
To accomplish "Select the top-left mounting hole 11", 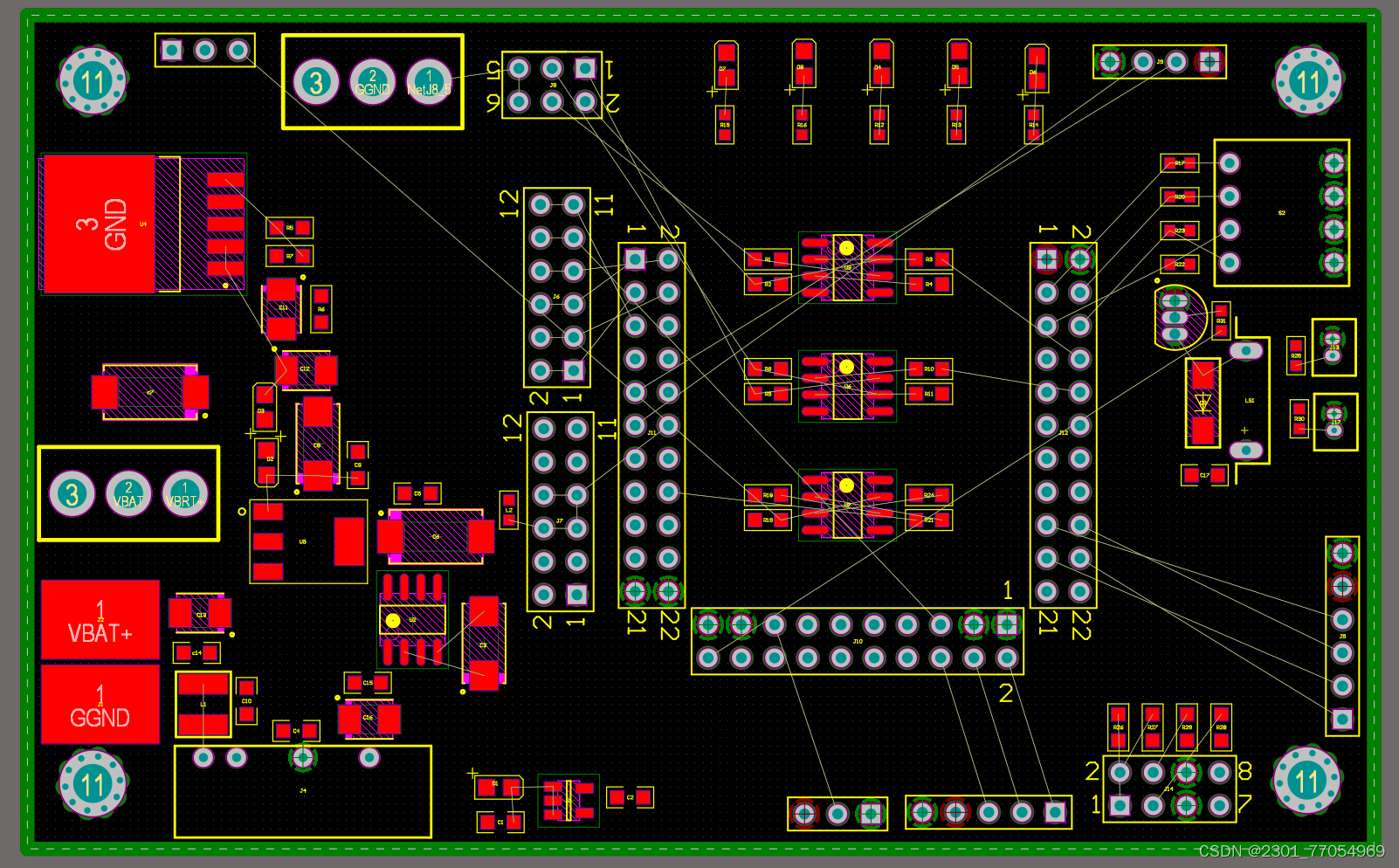I will pos(93,82).
